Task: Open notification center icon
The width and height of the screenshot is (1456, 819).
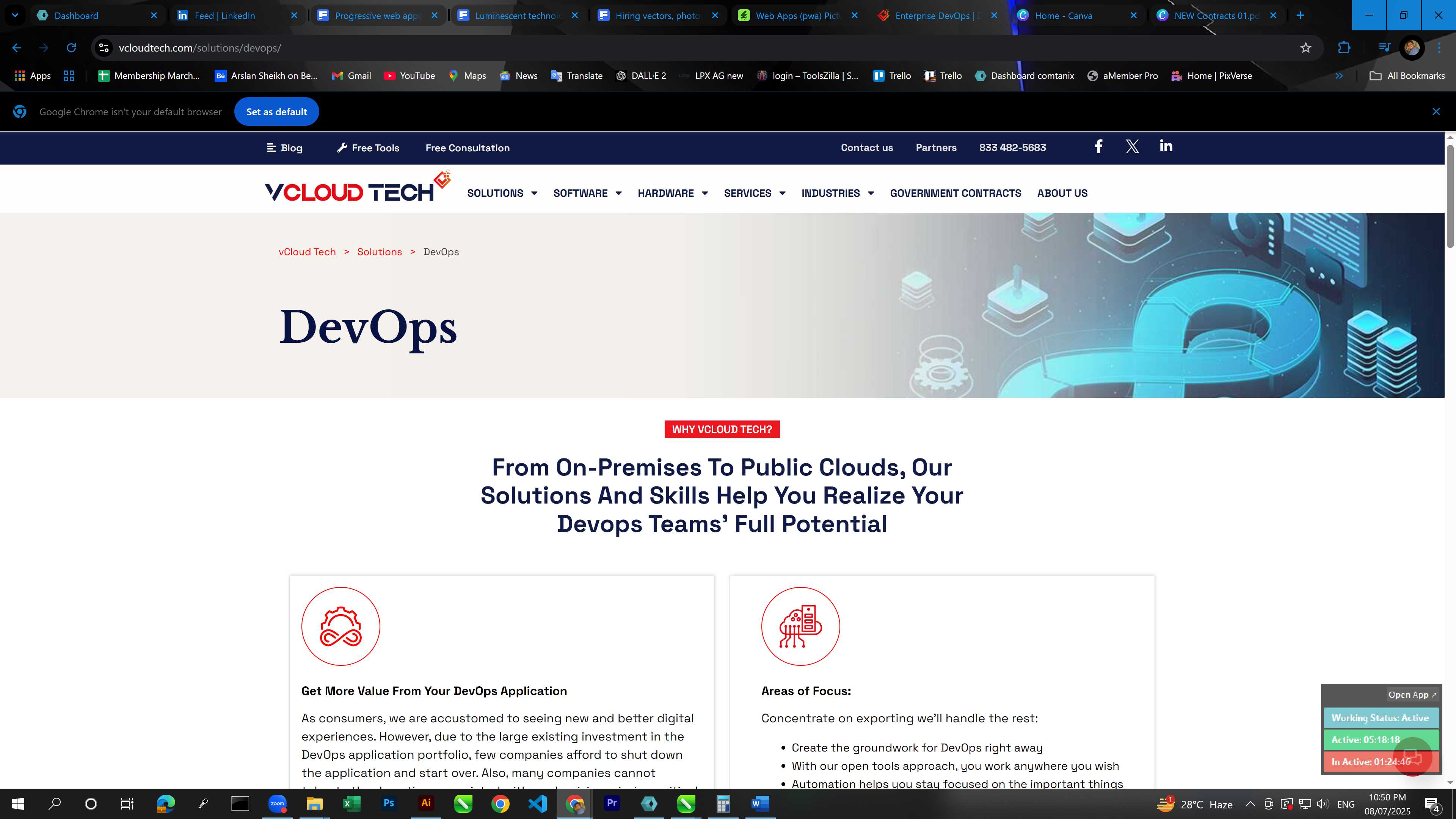Action: point(1432,804)
